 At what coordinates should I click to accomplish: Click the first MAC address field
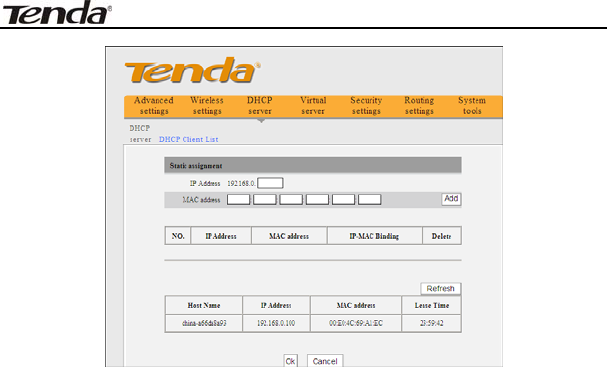pos(238,199)
